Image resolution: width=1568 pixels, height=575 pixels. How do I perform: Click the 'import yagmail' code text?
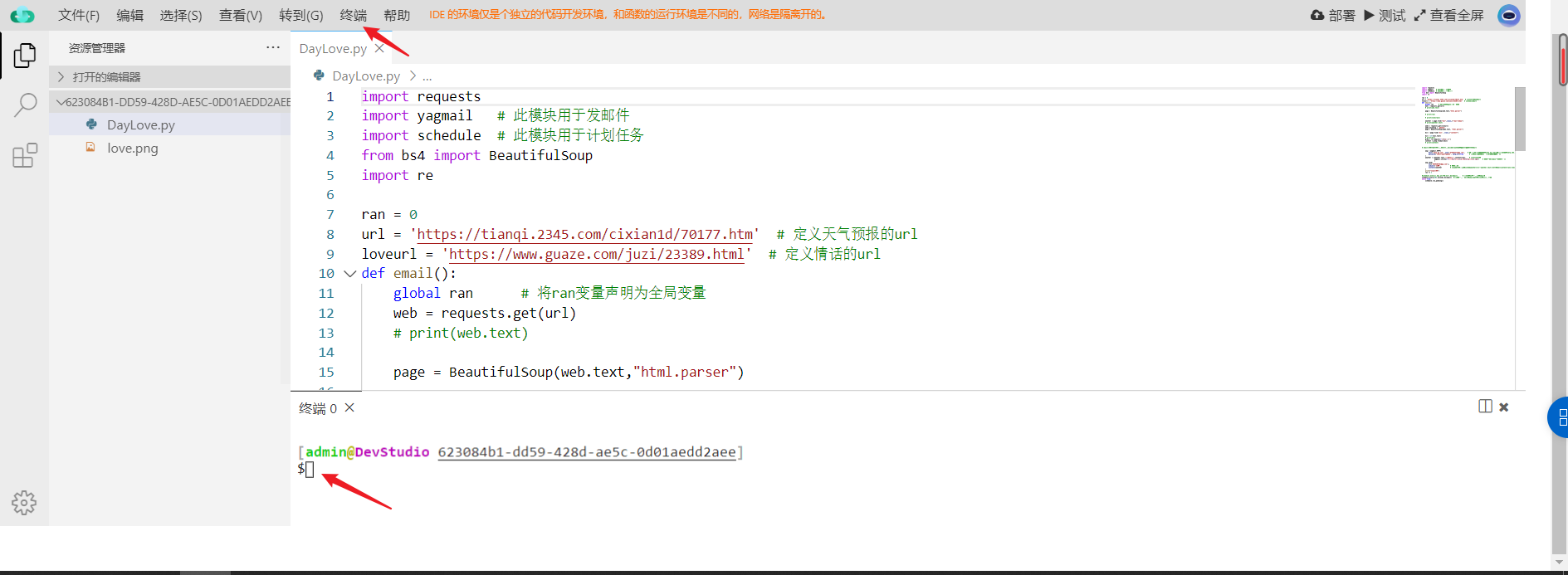pyautogui.click(x=417, y=115)
